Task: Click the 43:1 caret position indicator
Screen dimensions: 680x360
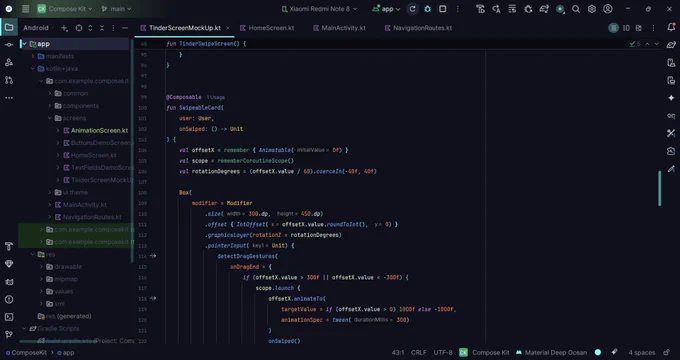Action: pyautogui.click(x=398, y=353)
